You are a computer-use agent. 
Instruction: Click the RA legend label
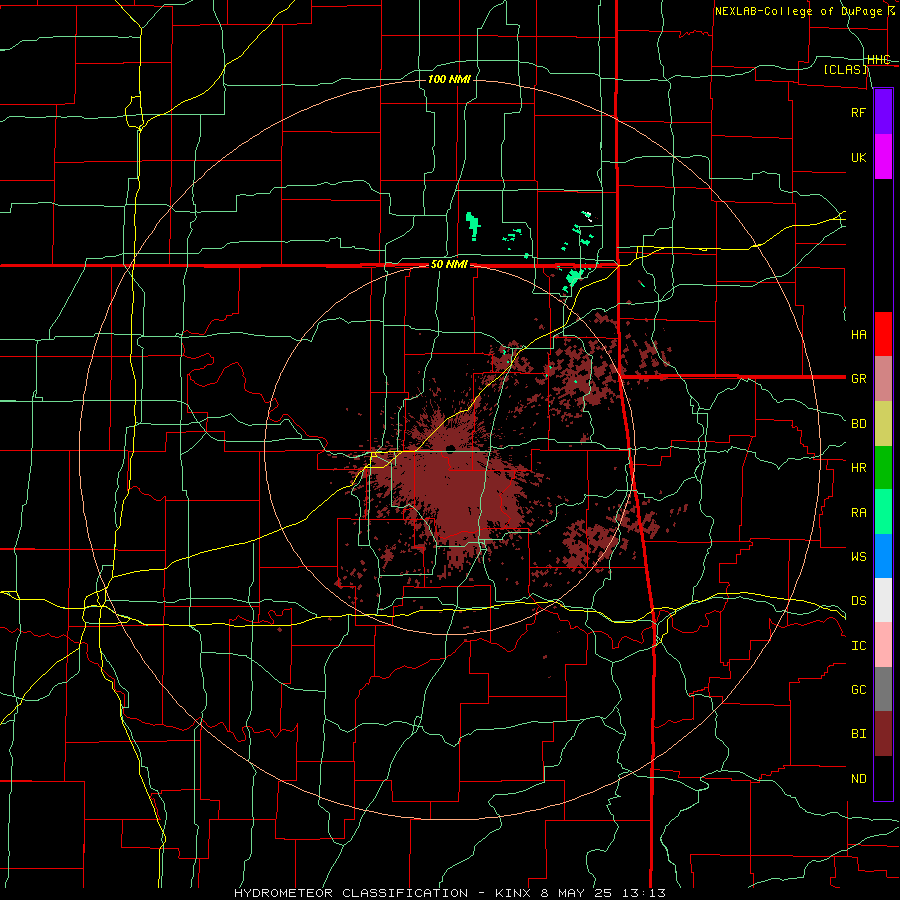(858, 513)
